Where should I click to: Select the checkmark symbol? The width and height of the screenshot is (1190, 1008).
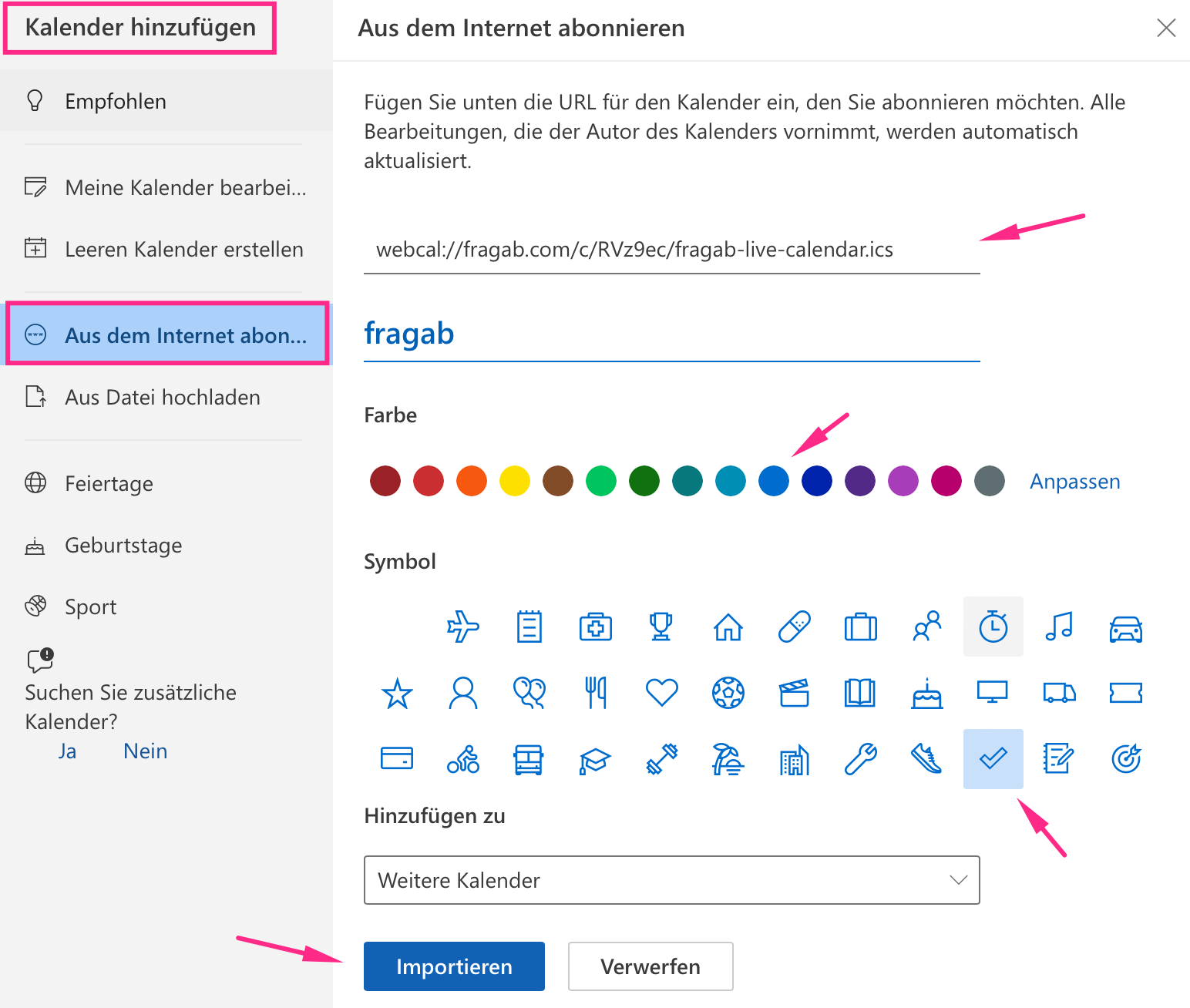click(993, 759)
